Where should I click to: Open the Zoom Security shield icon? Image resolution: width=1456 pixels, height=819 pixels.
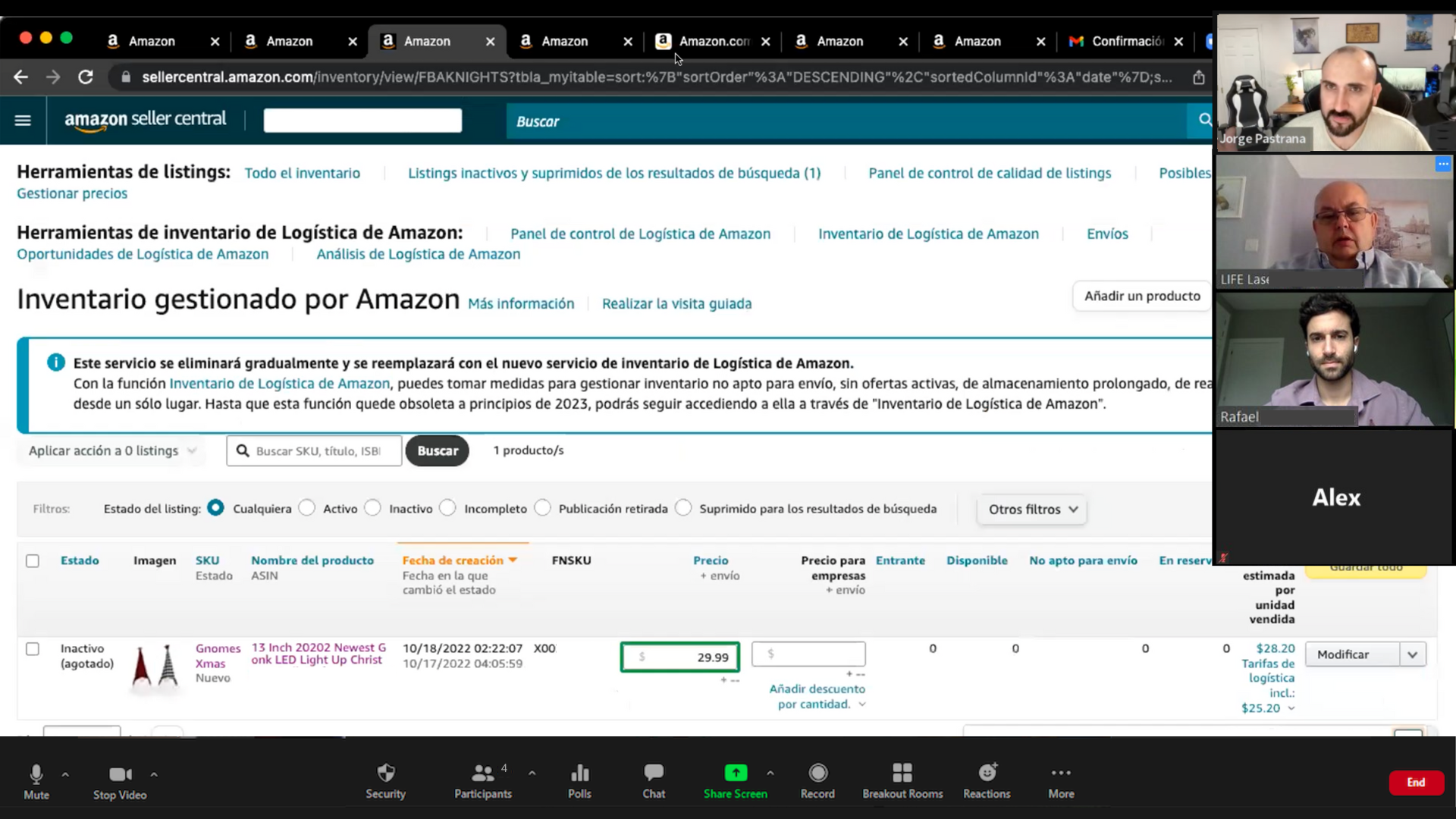click(x=385, y=773)
